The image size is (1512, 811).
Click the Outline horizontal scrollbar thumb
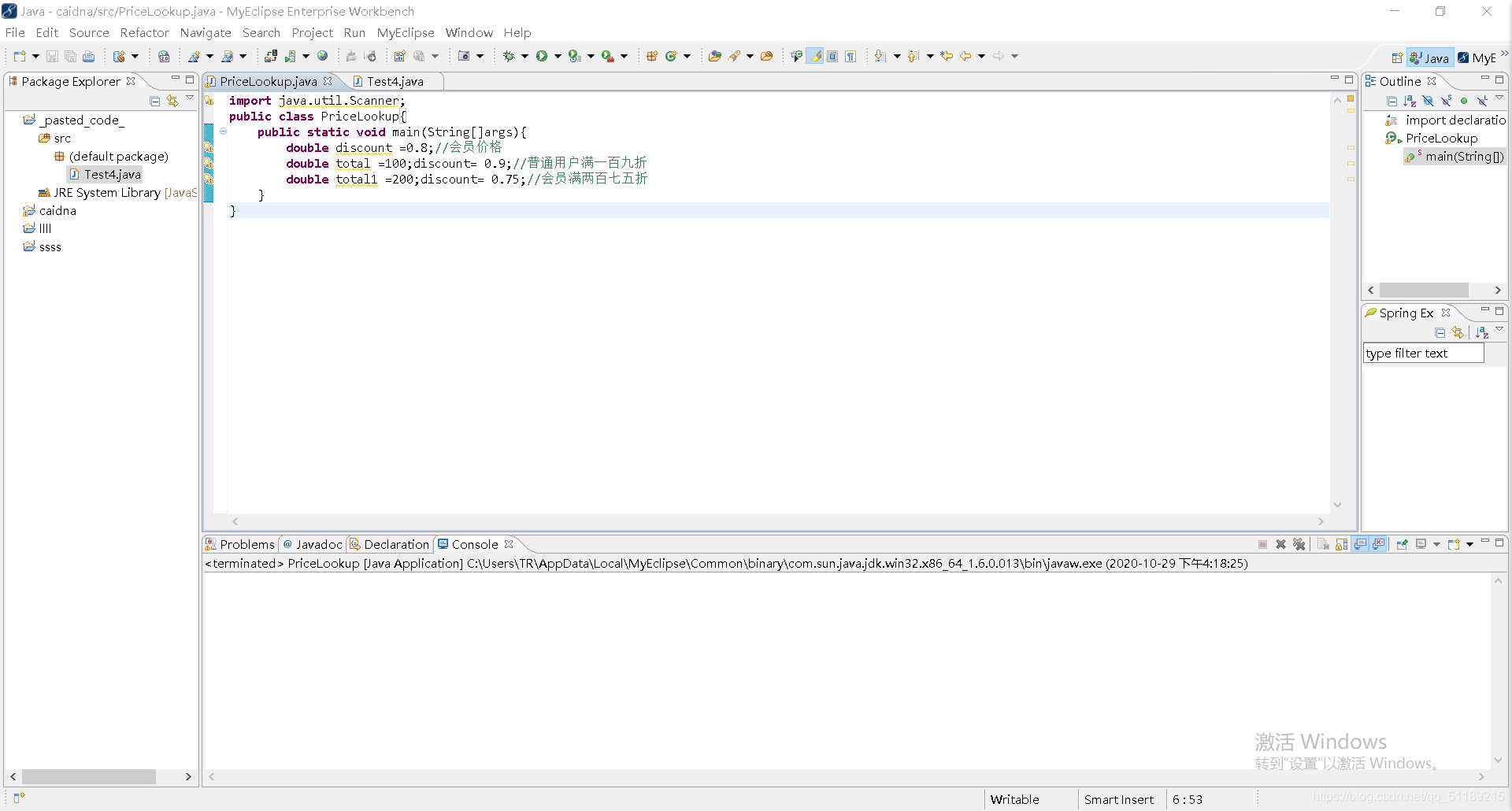pos(1424,290)
